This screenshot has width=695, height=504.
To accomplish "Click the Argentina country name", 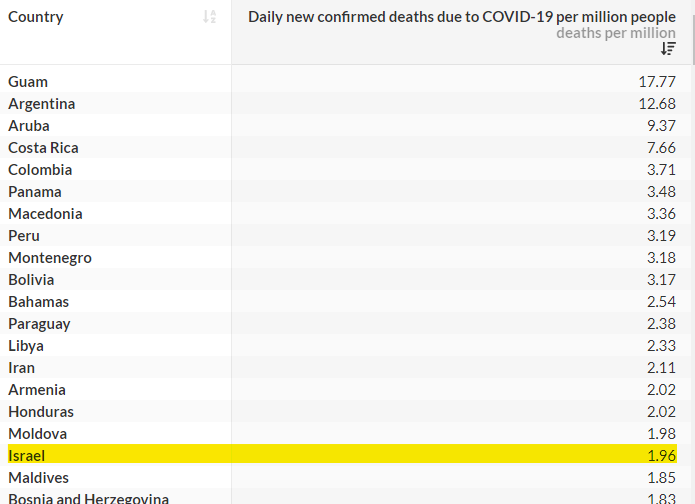I will [42, 104].
